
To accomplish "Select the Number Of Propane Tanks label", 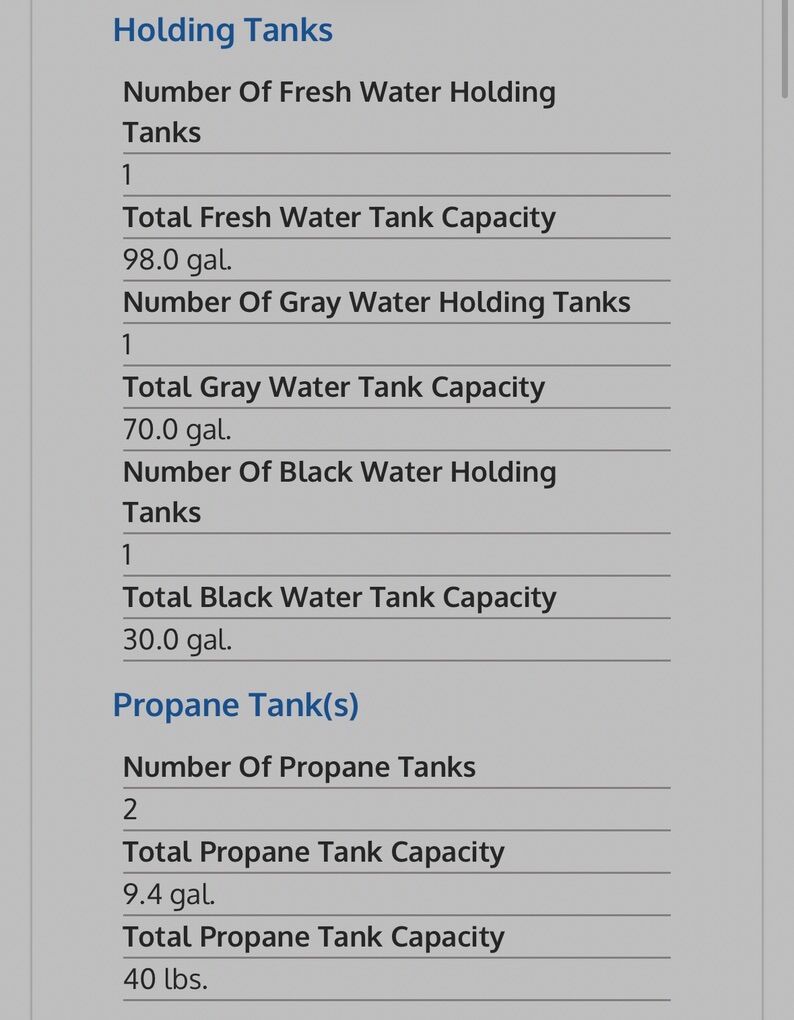I will pos(299,767).
